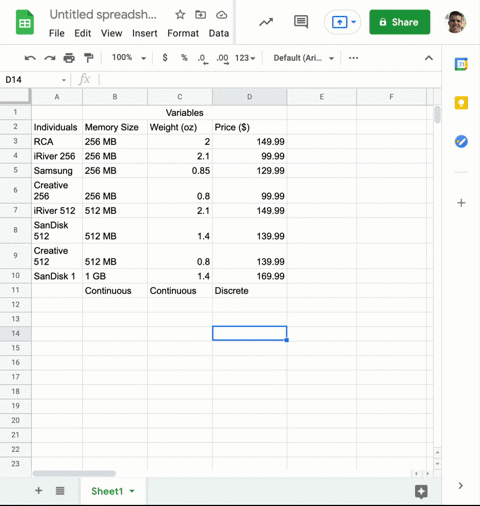Select the 1 GB cell
This screenshot has width=480, height=506.
pyautogui.click(x=115, y=276)
